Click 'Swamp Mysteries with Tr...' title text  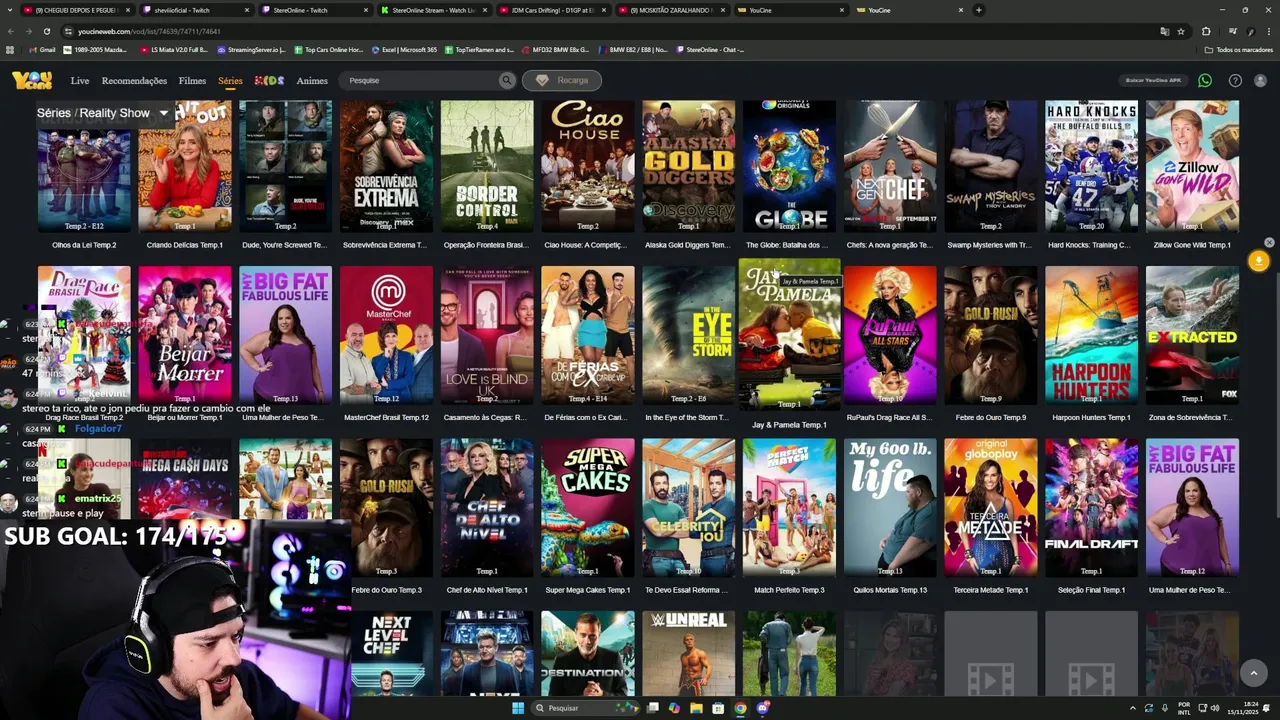(990, 245)
